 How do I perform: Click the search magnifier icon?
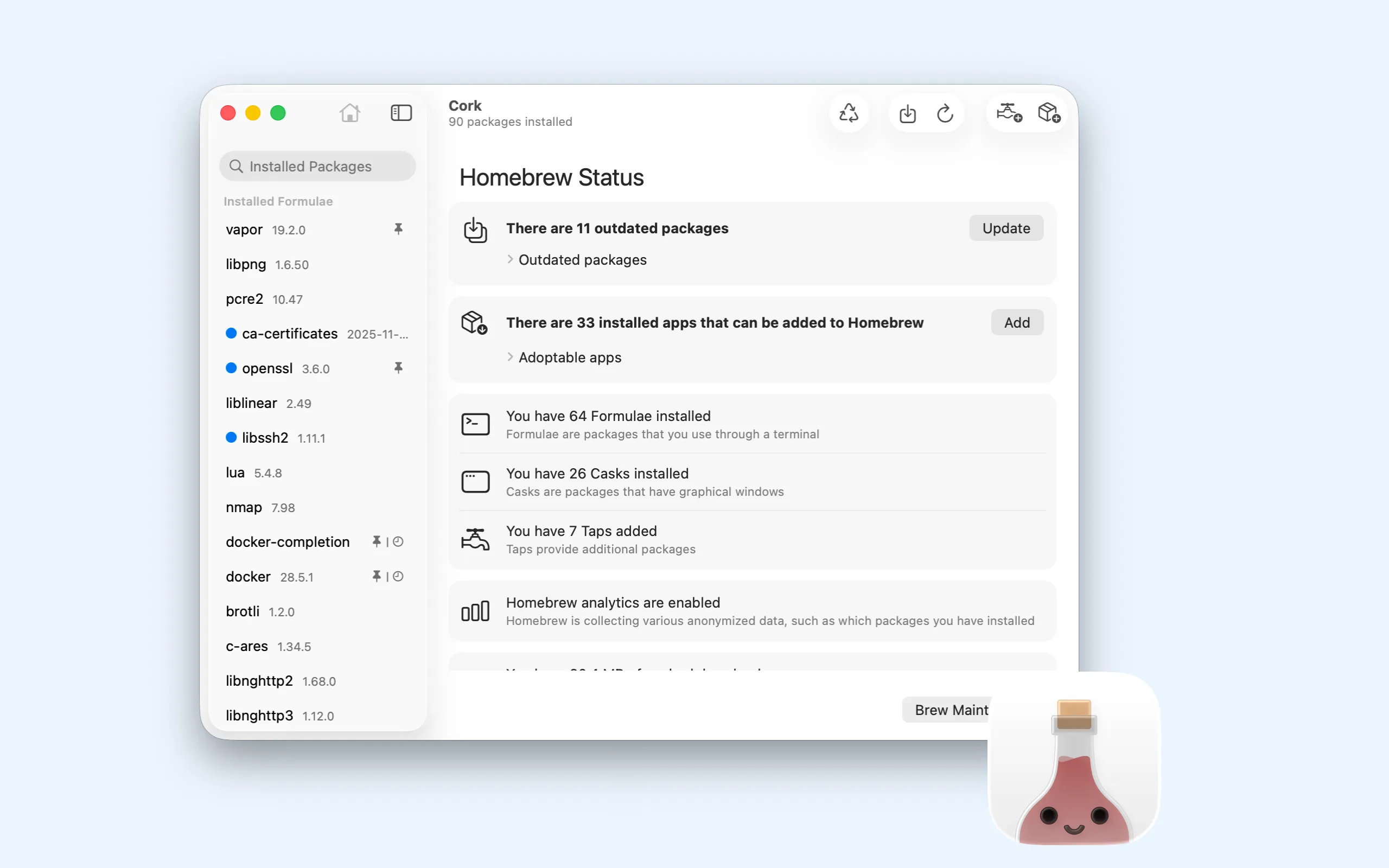(236, 167)
